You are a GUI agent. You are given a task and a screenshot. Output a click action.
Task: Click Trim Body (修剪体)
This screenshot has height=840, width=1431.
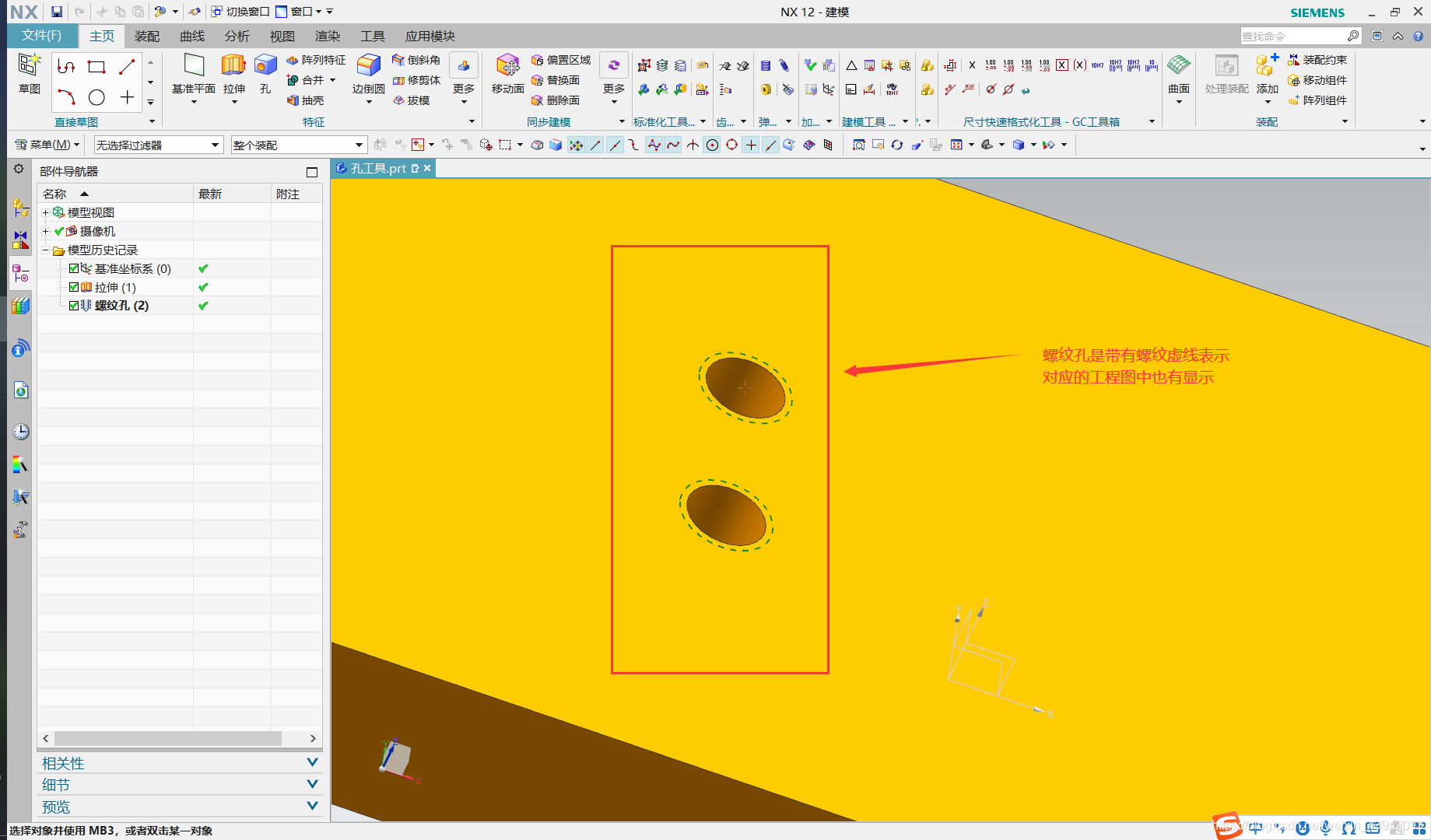click(416, 80)
